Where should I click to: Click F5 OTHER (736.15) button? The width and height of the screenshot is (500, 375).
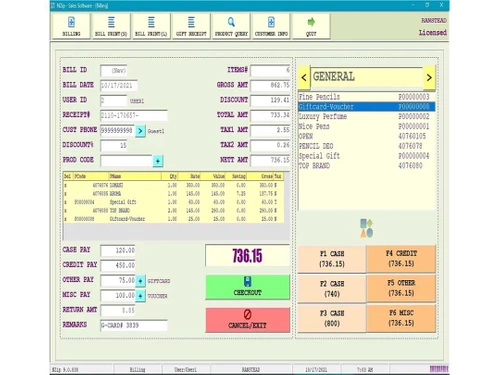401,288
